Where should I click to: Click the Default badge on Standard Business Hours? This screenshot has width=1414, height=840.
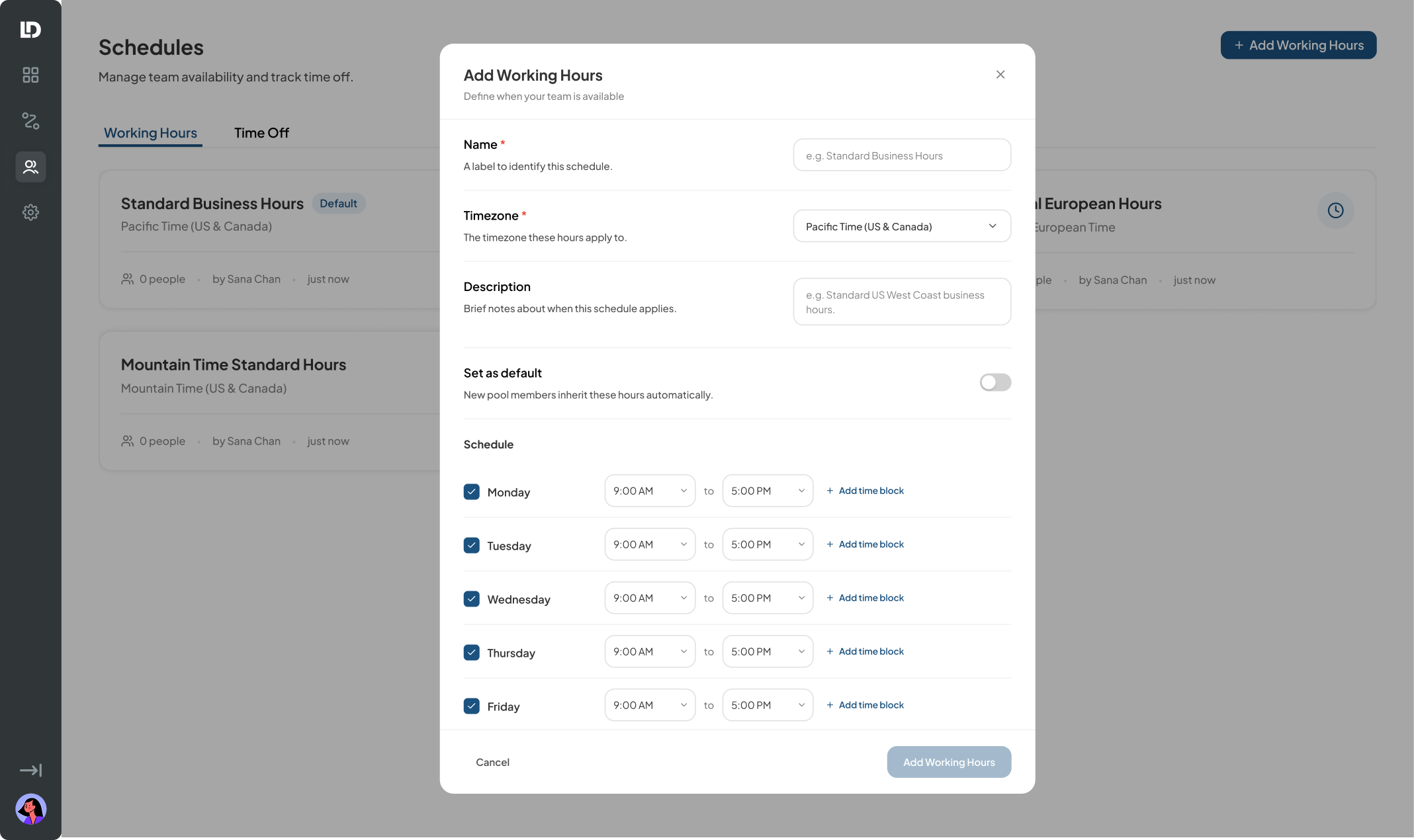tap(338, 204)
